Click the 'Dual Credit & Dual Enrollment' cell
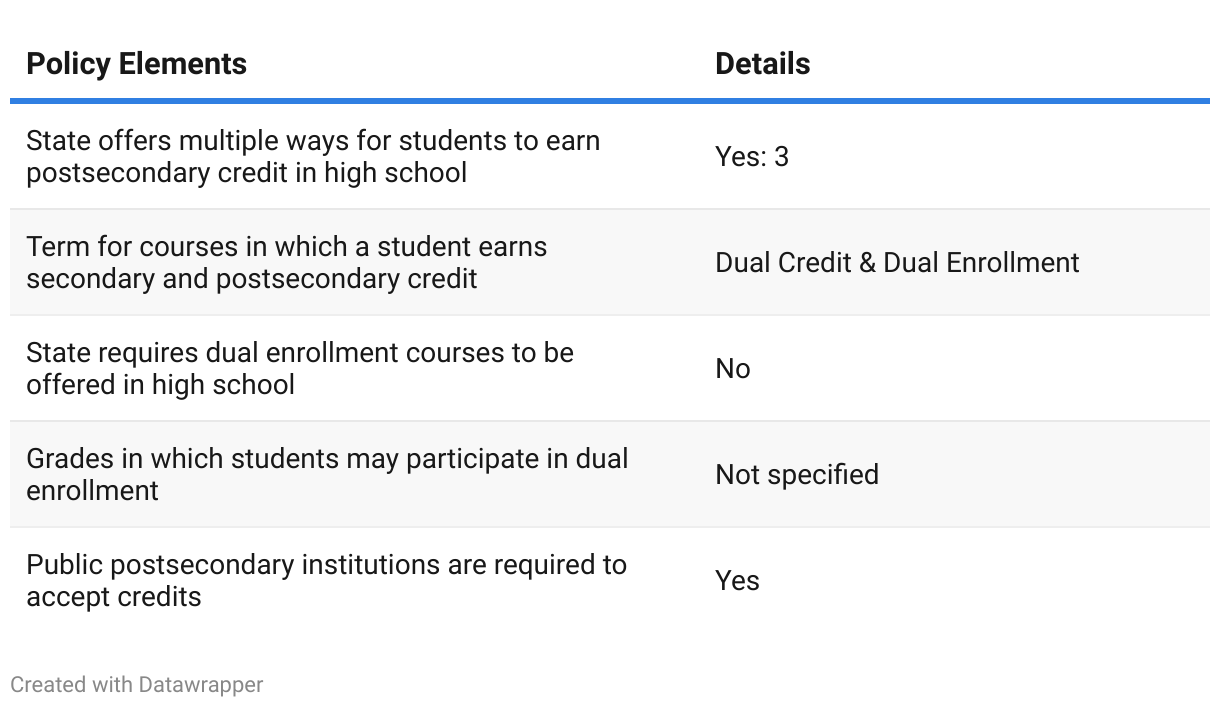The width and height of the screenshot is (1220, 708). [x=897, y=263]
